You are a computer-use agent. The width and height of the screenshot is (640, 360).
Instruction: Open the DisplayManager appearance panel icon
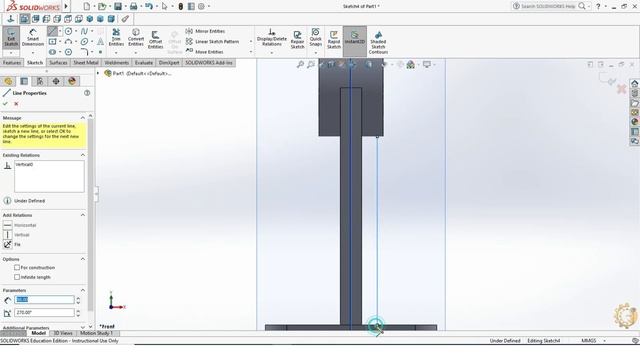(72, 81)
